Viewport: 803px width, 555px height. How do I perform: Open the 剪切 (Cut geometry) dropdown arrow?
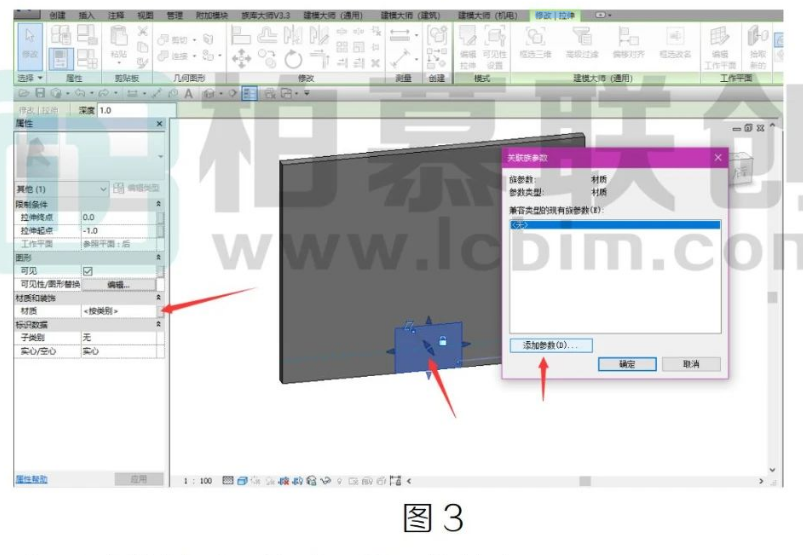coord(195,39)
